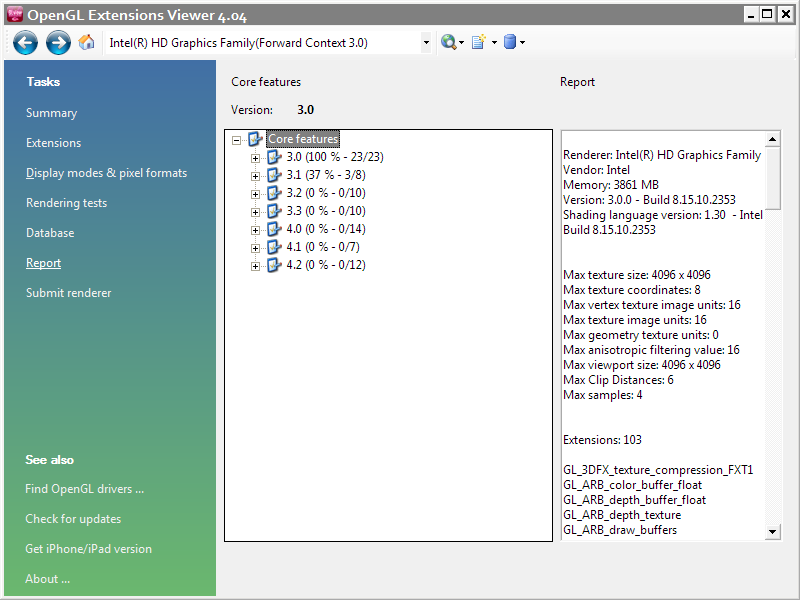This screenshot has height=600, width=800.
Task: Select the 4.1 (0 % - 0/7) row
Action: (x=323, y=247)
